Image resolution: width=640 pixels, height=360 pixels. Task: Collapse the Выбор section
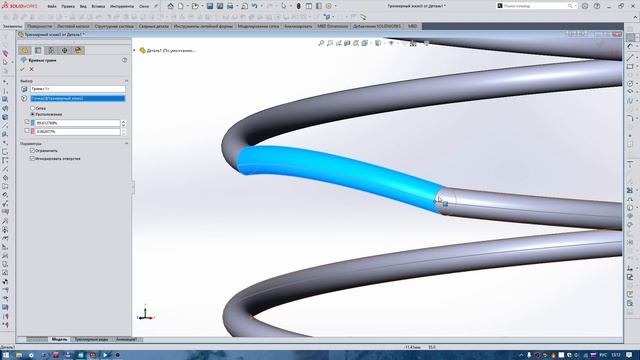click(x=126, y=81)
